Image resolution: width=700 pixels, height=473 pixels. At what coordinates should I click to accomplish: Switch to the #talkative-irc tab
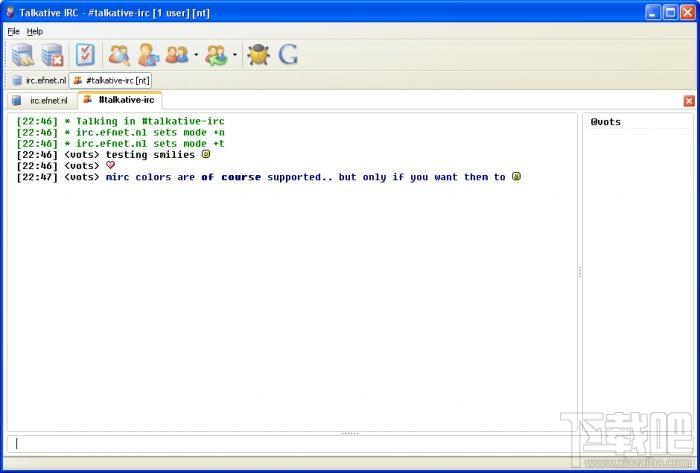pyautogui.click(x=120, y=100)
